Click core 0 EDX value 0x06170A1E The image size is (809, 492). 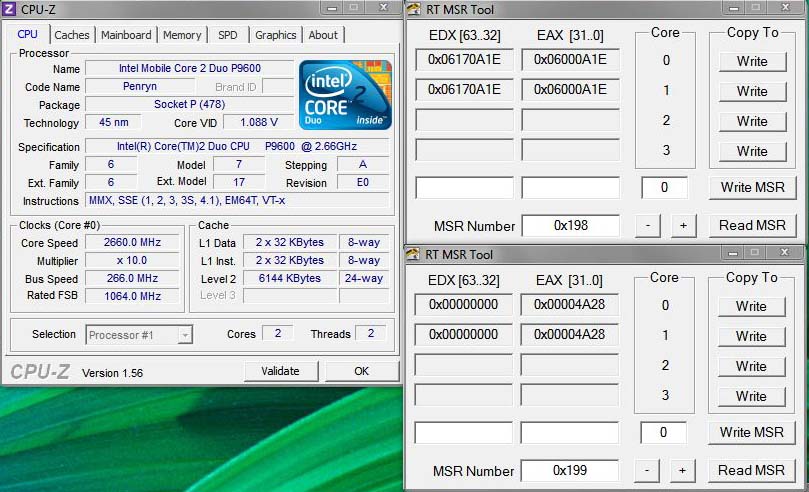464,60
